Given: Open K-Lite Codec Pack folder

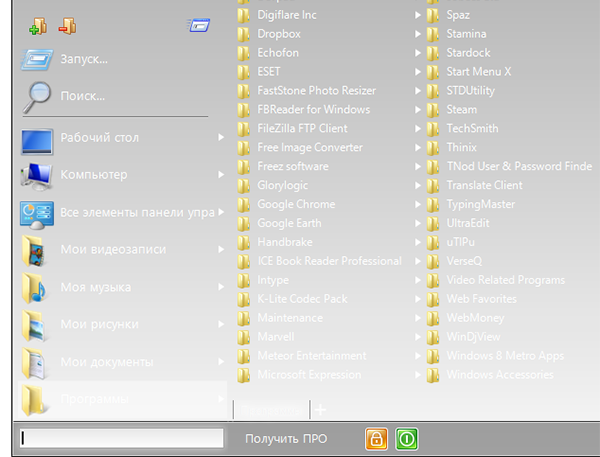Looking at the screenshot, I should point(329,299).
